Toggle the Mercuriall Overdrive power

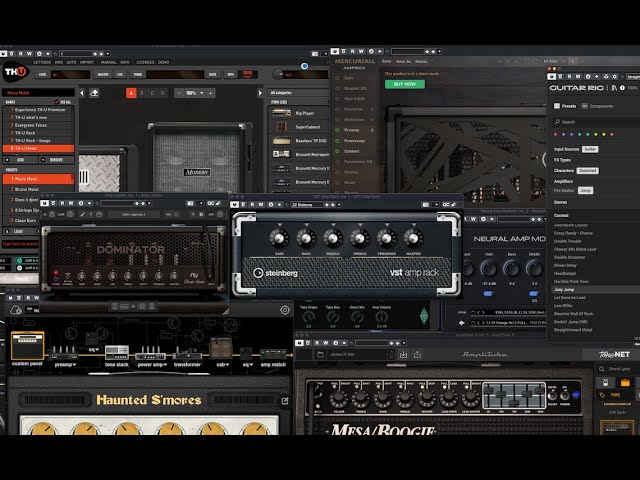(x=337, y=109)
